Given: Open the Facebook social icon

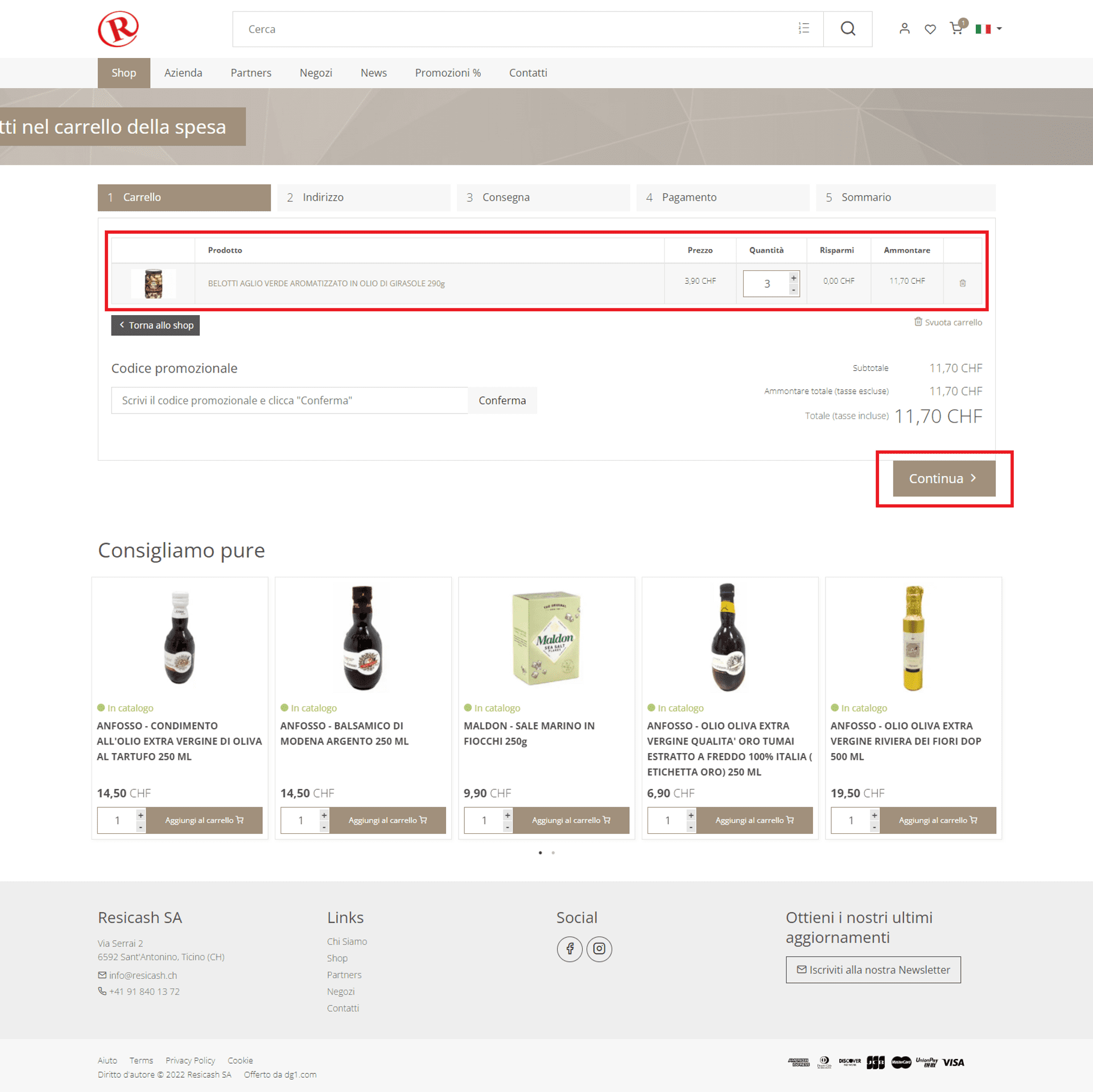Looking at the screenshot, I should (x=570, y=949).
